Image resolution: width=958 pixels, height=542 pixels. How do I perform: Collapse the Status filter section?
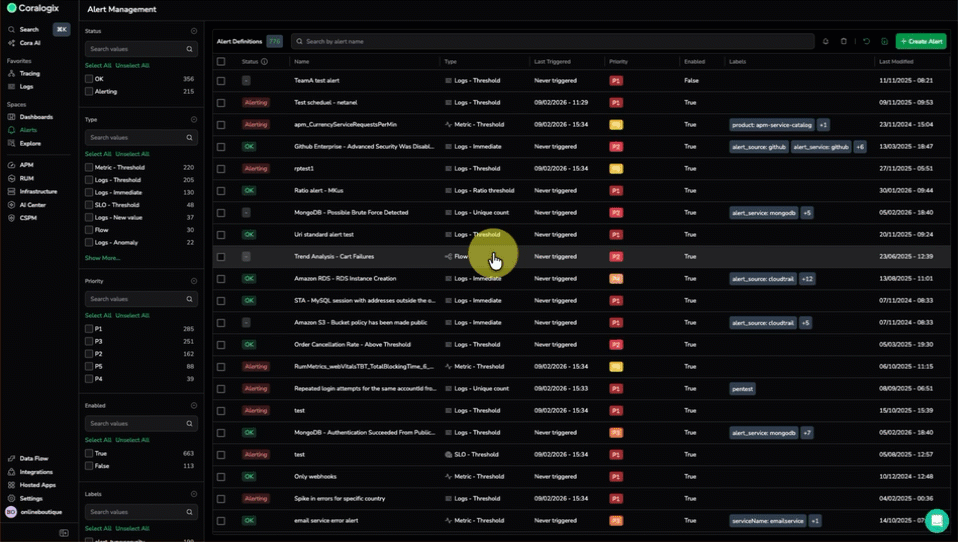[193, 31]
